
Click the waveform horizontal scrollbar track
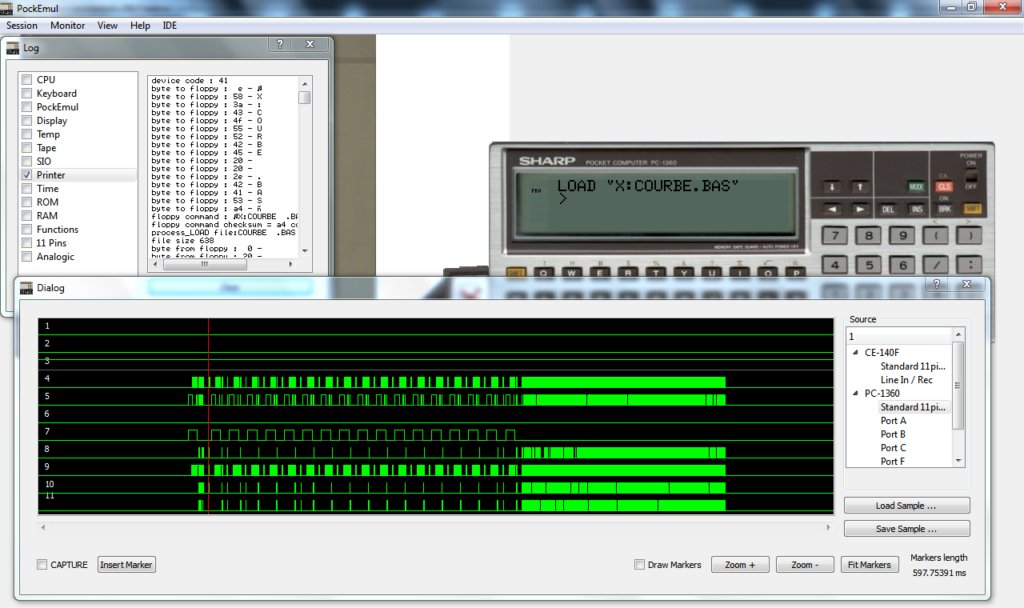tap(436, 527)
